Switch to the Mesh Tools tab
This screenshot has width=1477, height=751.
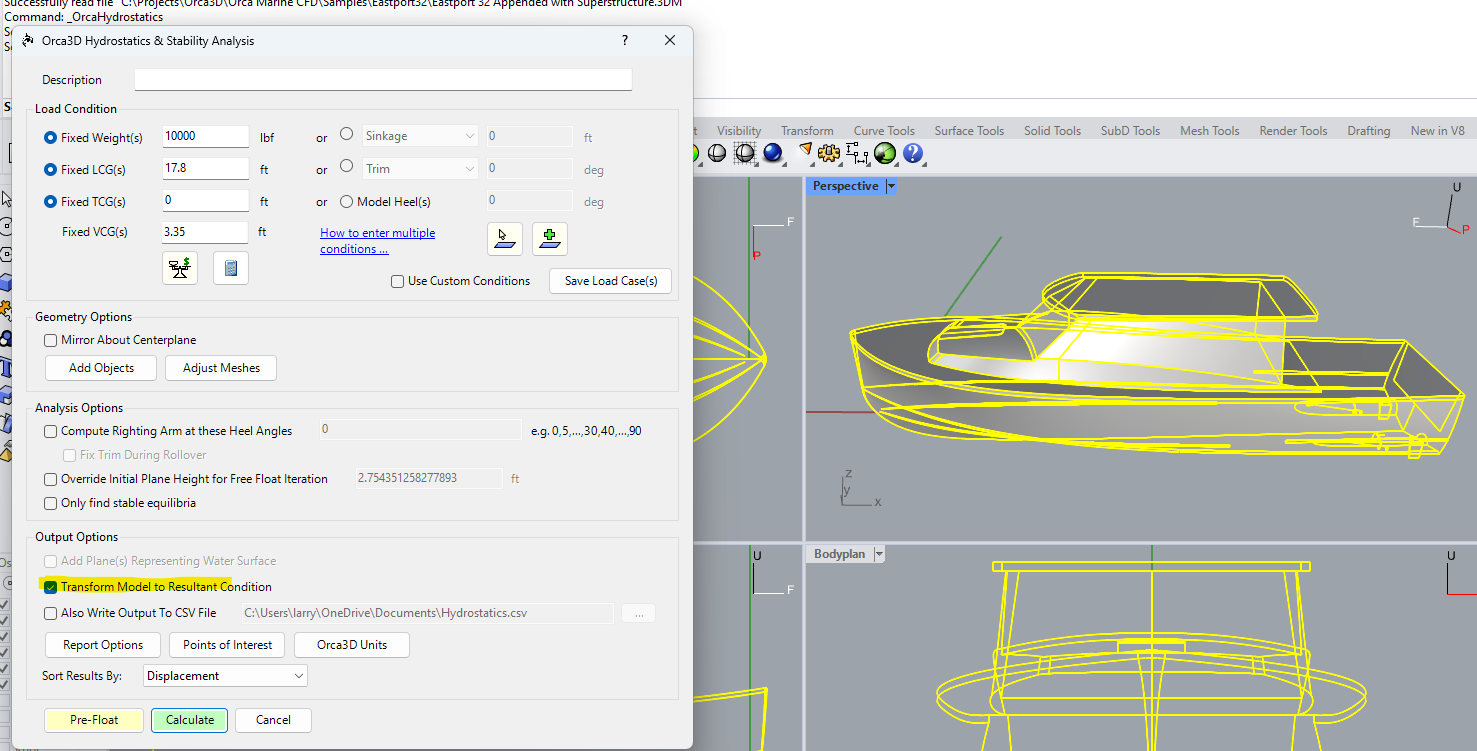click(x=1209, y=131)
